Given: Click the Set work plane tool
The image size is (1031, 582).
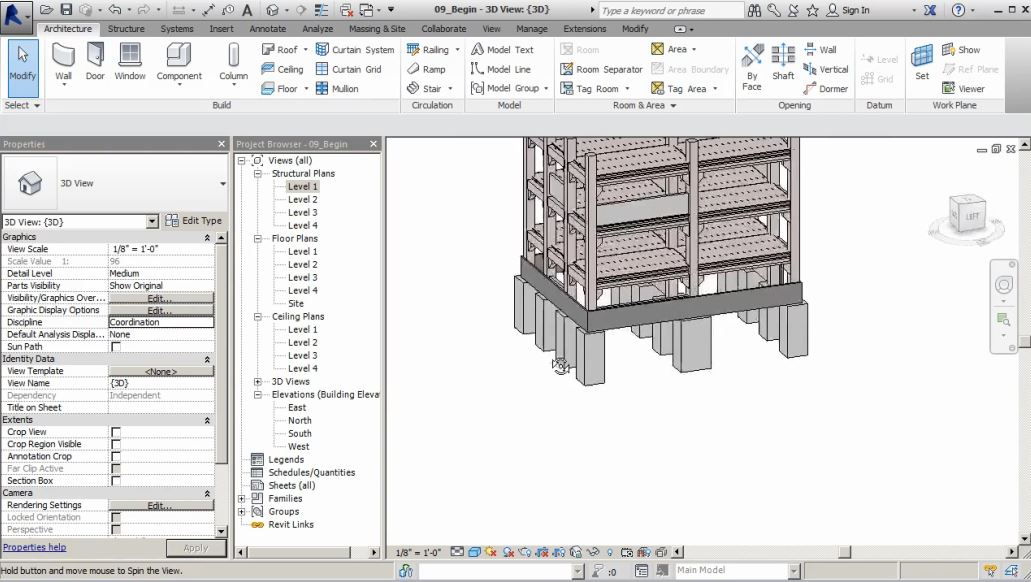Looking at the screenshot, I should click(922, 62).
